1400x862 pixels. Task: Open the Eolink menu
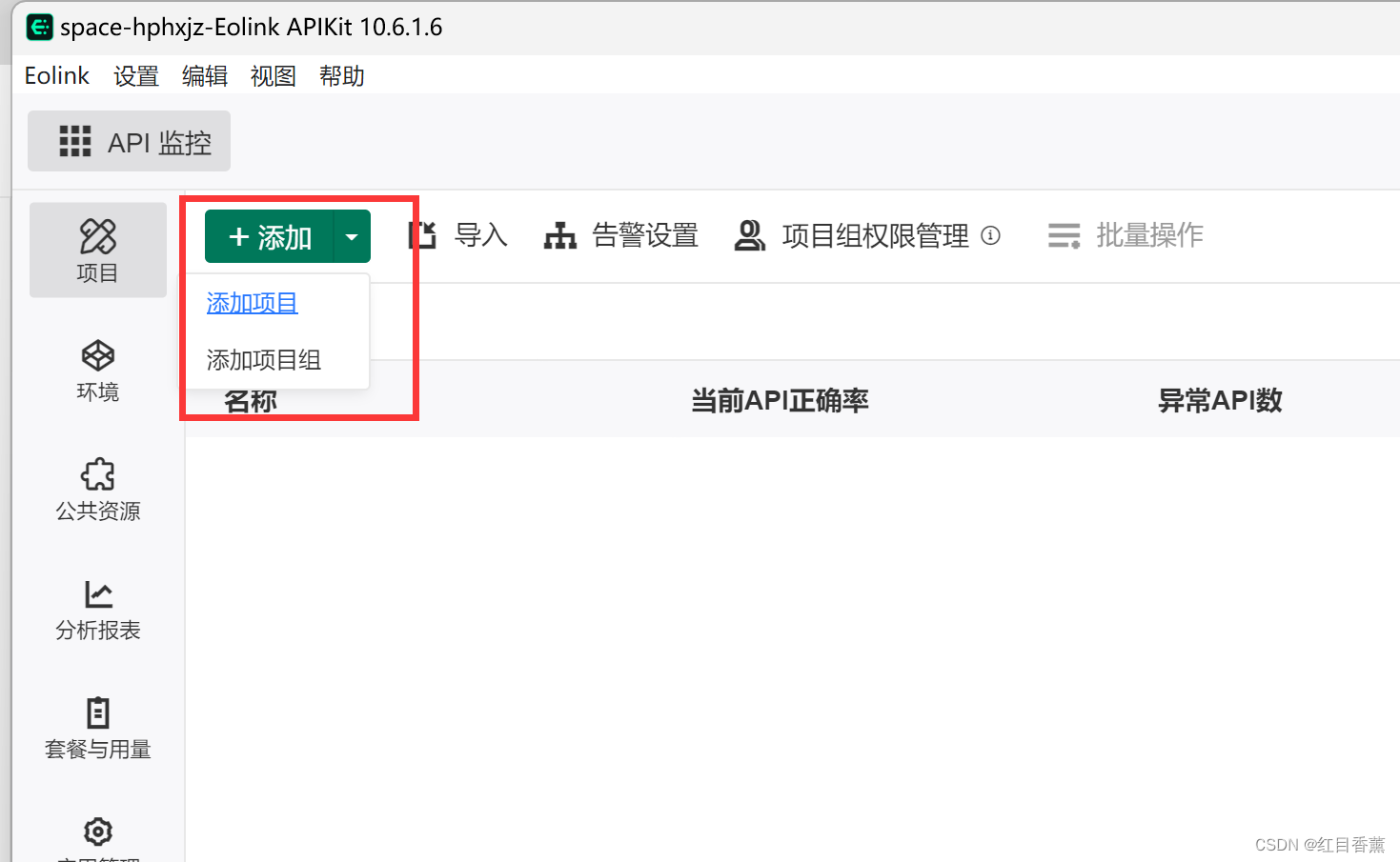coord(57,76)
